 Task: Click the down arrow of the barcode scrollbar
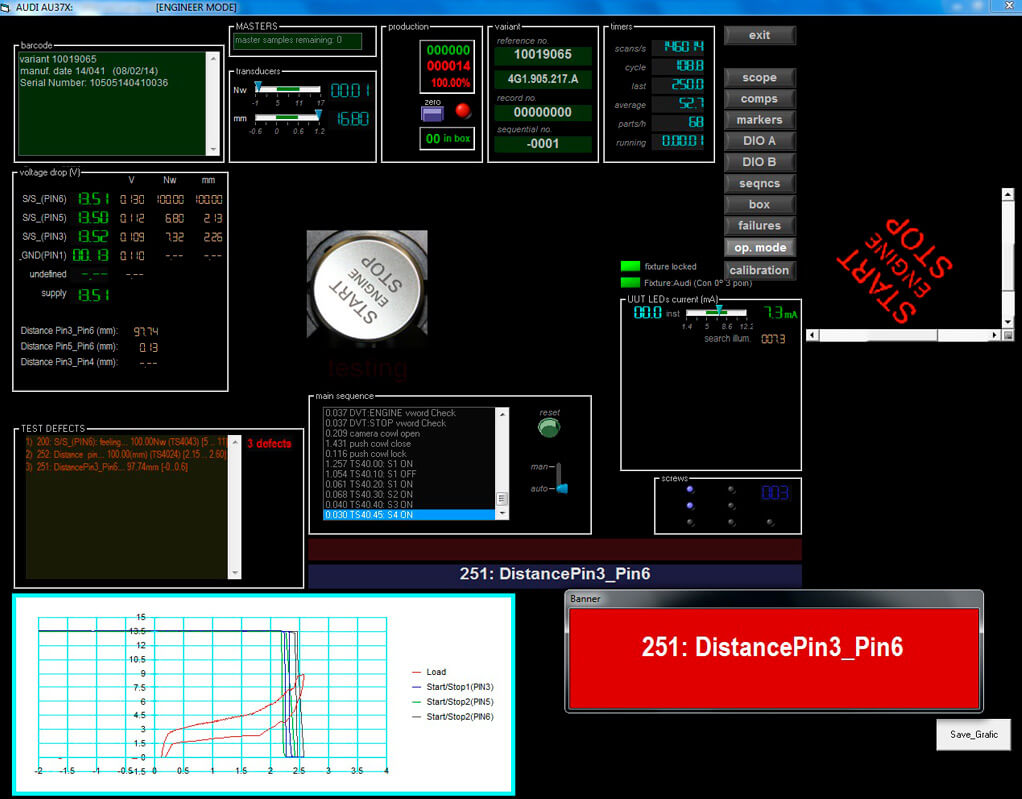point(213,149)
